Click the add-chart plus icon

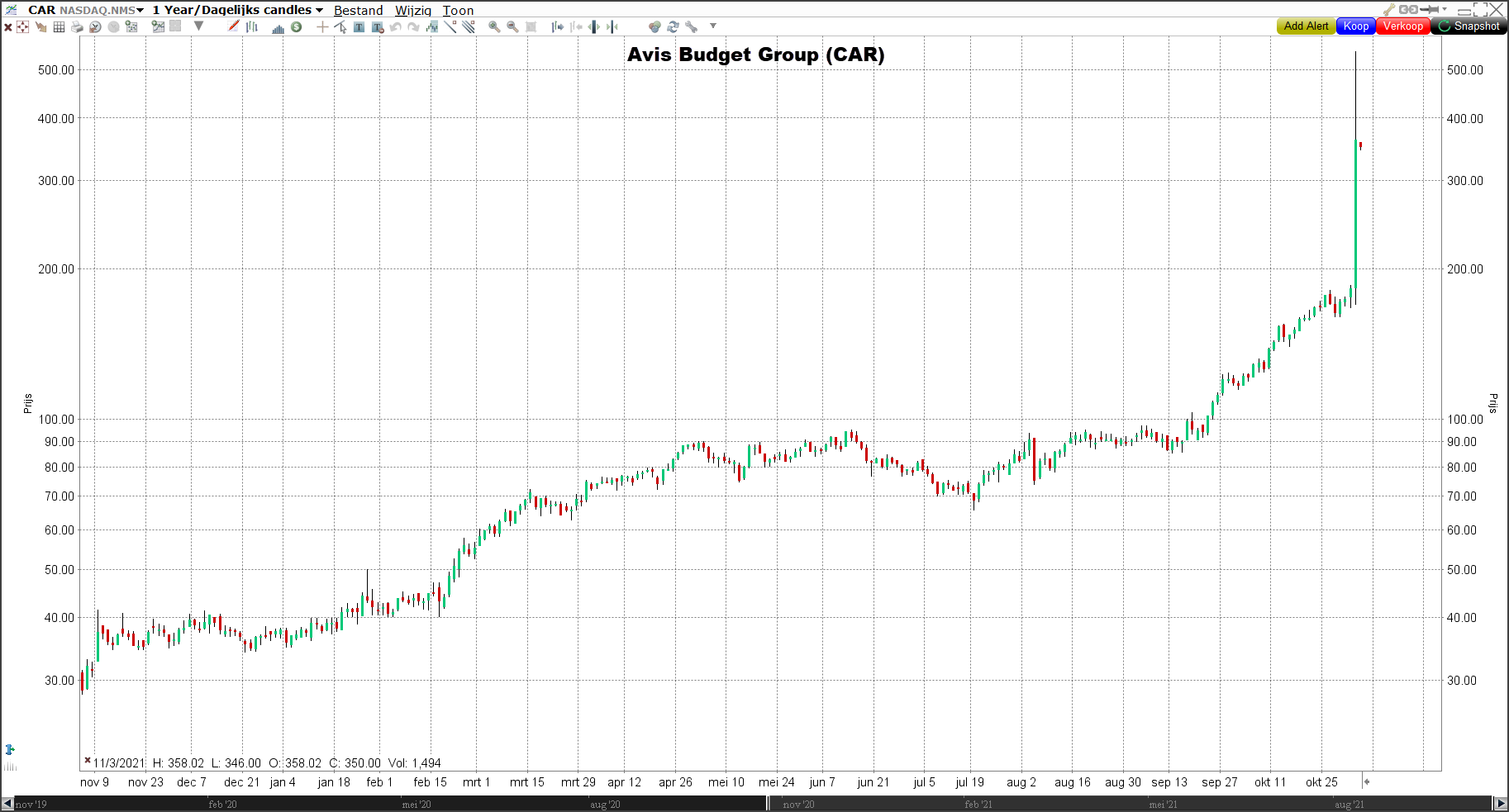click(x=158, y=26)
